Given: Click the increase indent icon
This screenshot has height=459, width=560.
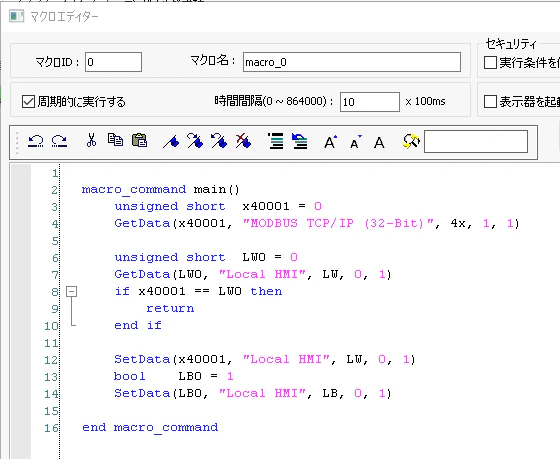Looking at the screenshot, I should (x=276, y=141).
